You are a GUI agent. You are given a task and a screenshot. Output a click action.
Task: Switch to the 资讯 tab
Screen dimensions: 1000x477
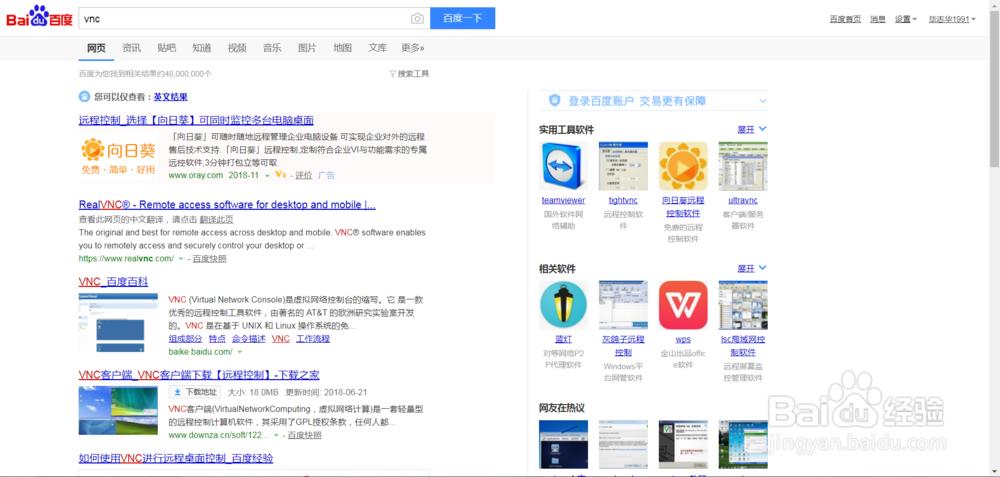[x=131, y=48]
